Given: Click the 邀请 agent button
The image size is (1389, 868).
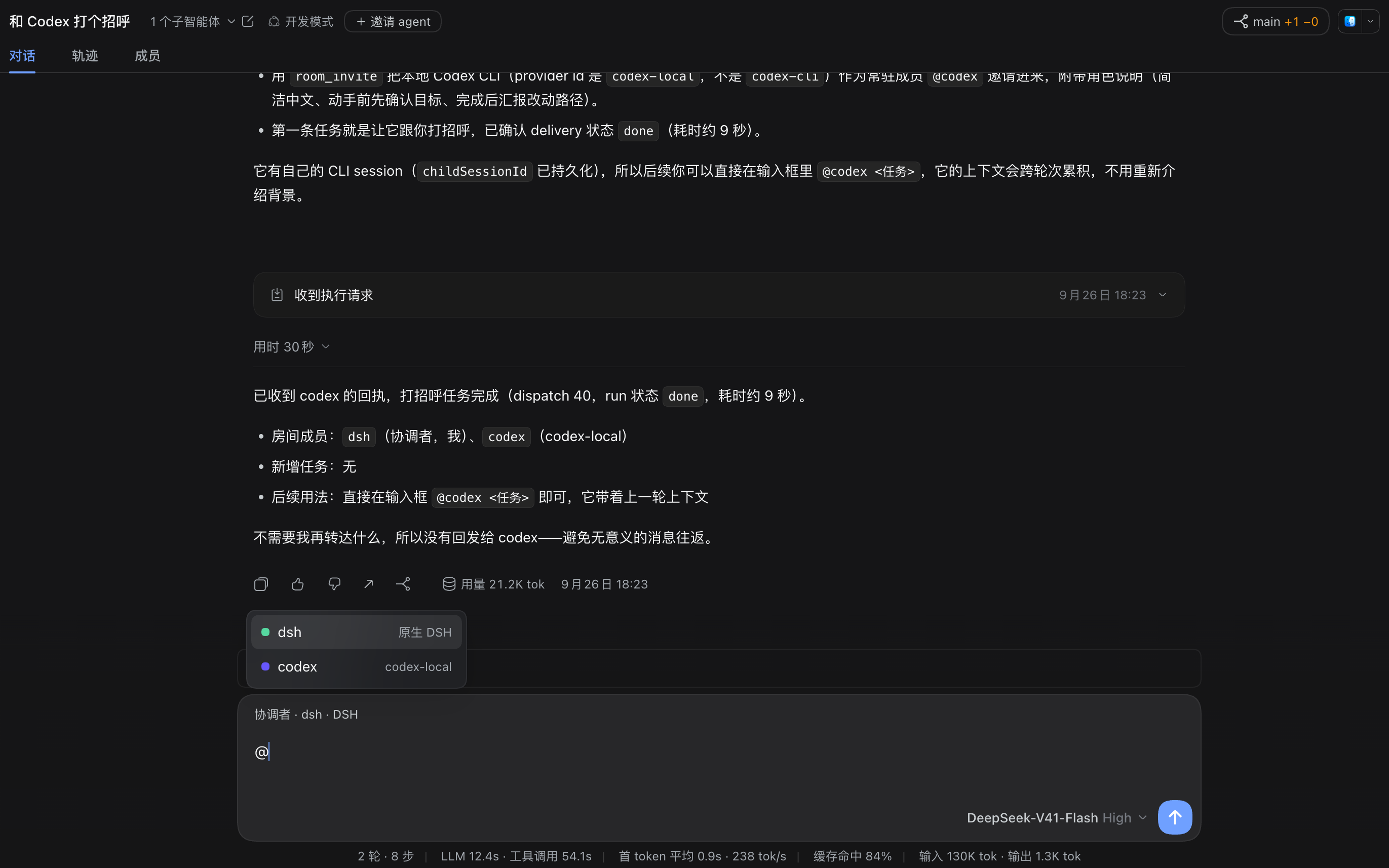Looking at the screenshot, I should coord(393,21).
